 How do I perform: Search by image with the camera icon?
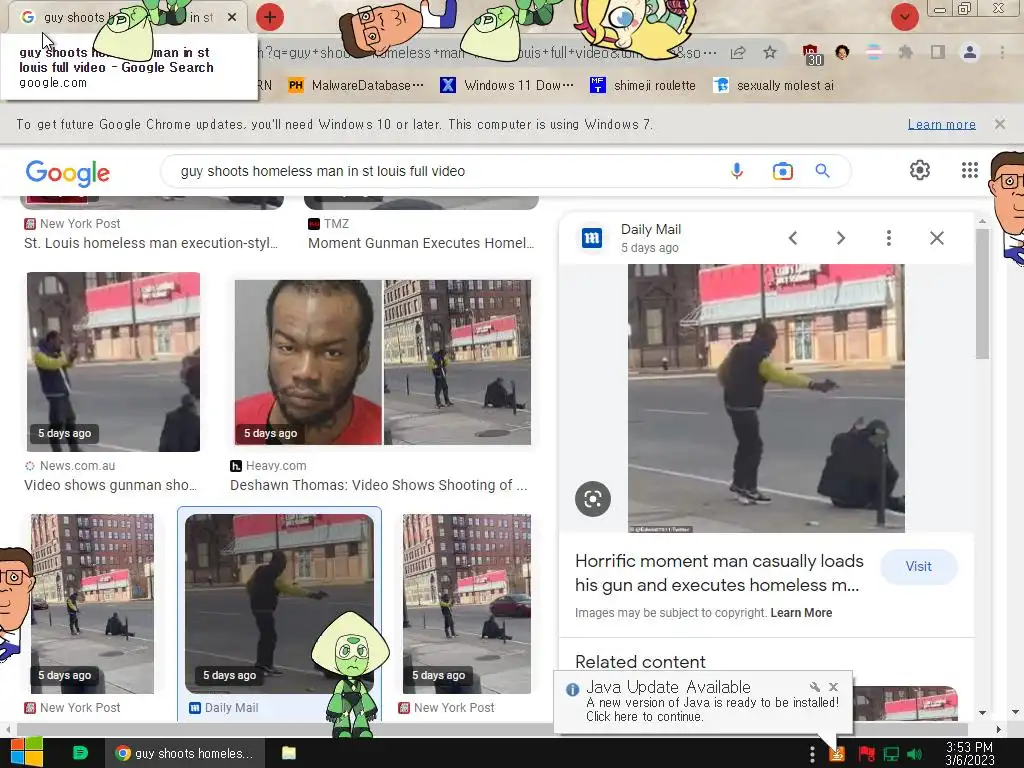[x=782, y=171]
